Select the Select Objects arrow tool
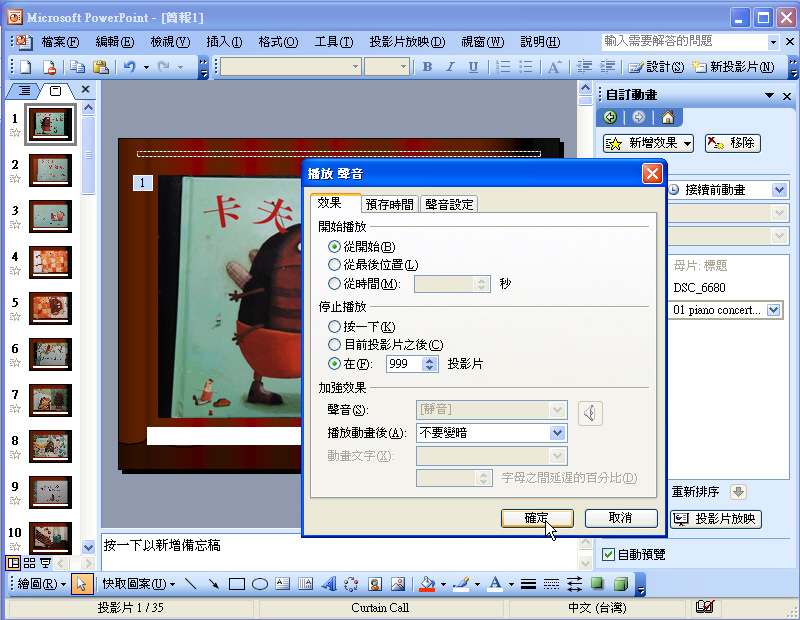The image size is (800, 620). [x=82, y=584]
